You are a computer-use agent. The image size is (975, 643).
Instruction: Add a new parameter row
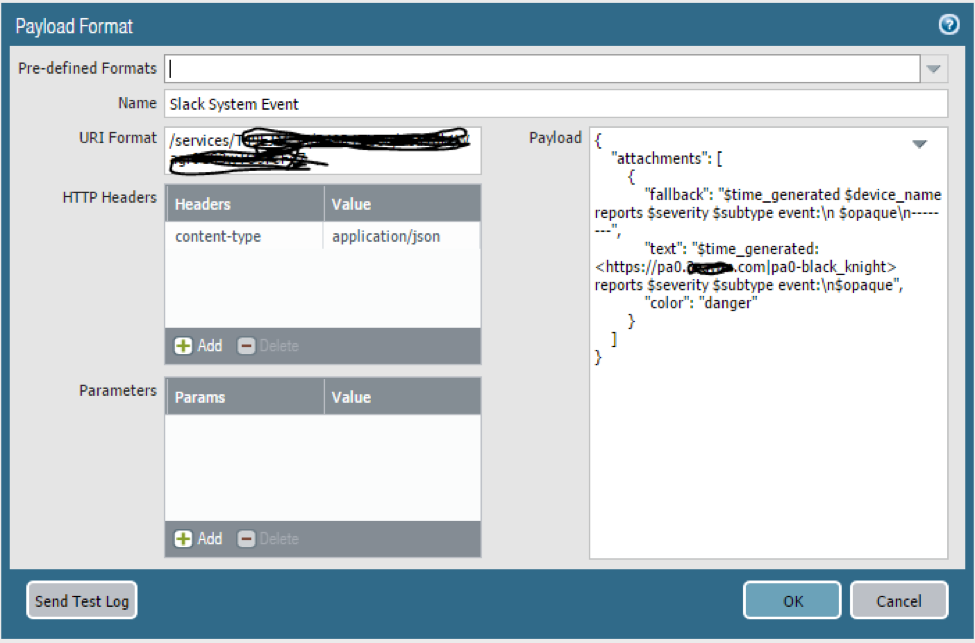click(x=198, y=539)
